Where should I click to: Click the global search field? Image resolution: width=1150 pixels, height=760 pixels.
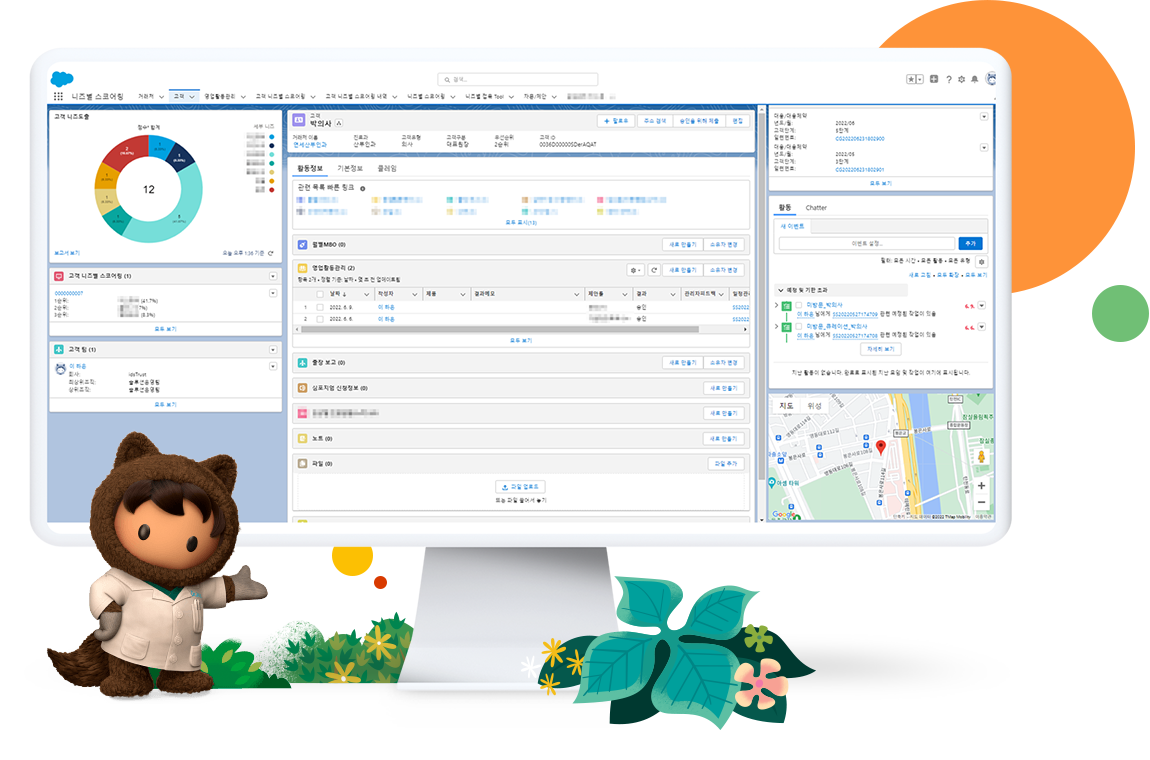(517, 79)
